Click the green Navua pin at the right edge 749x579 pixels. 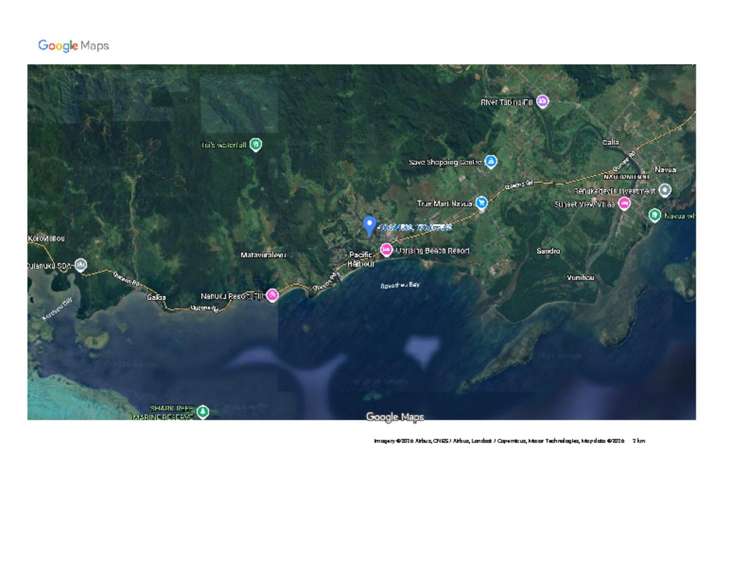click(654, 215)
